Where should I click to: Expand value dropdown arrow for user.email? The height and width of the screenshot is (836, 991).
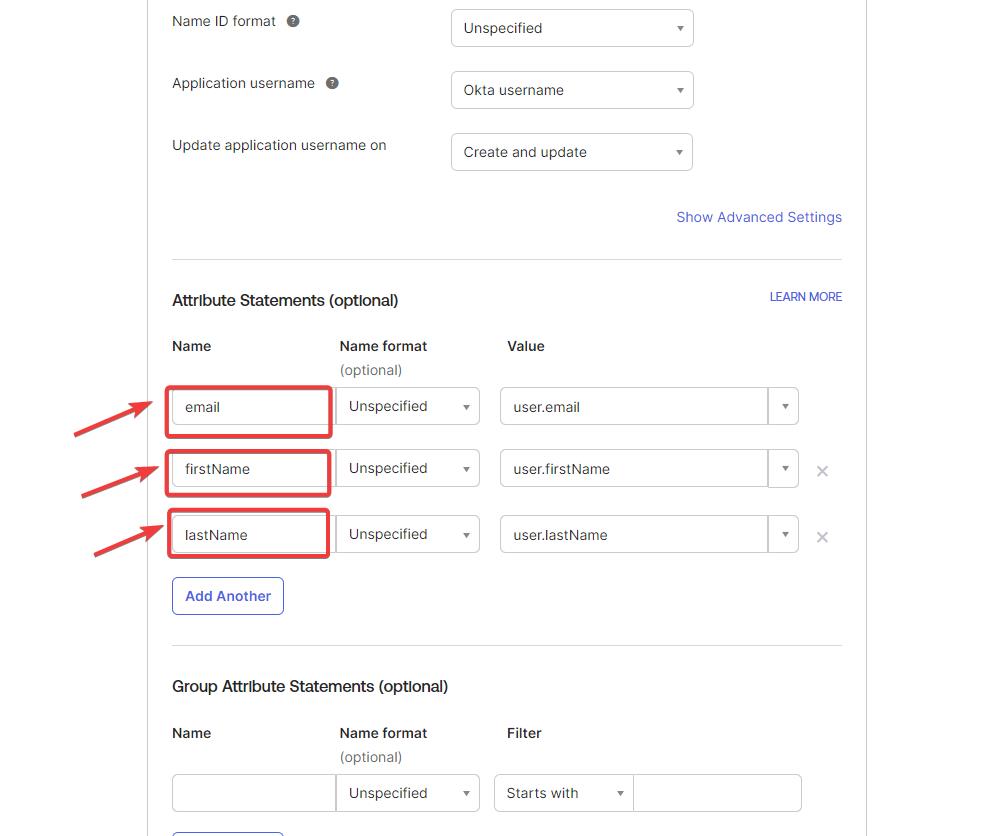[784, 407]
